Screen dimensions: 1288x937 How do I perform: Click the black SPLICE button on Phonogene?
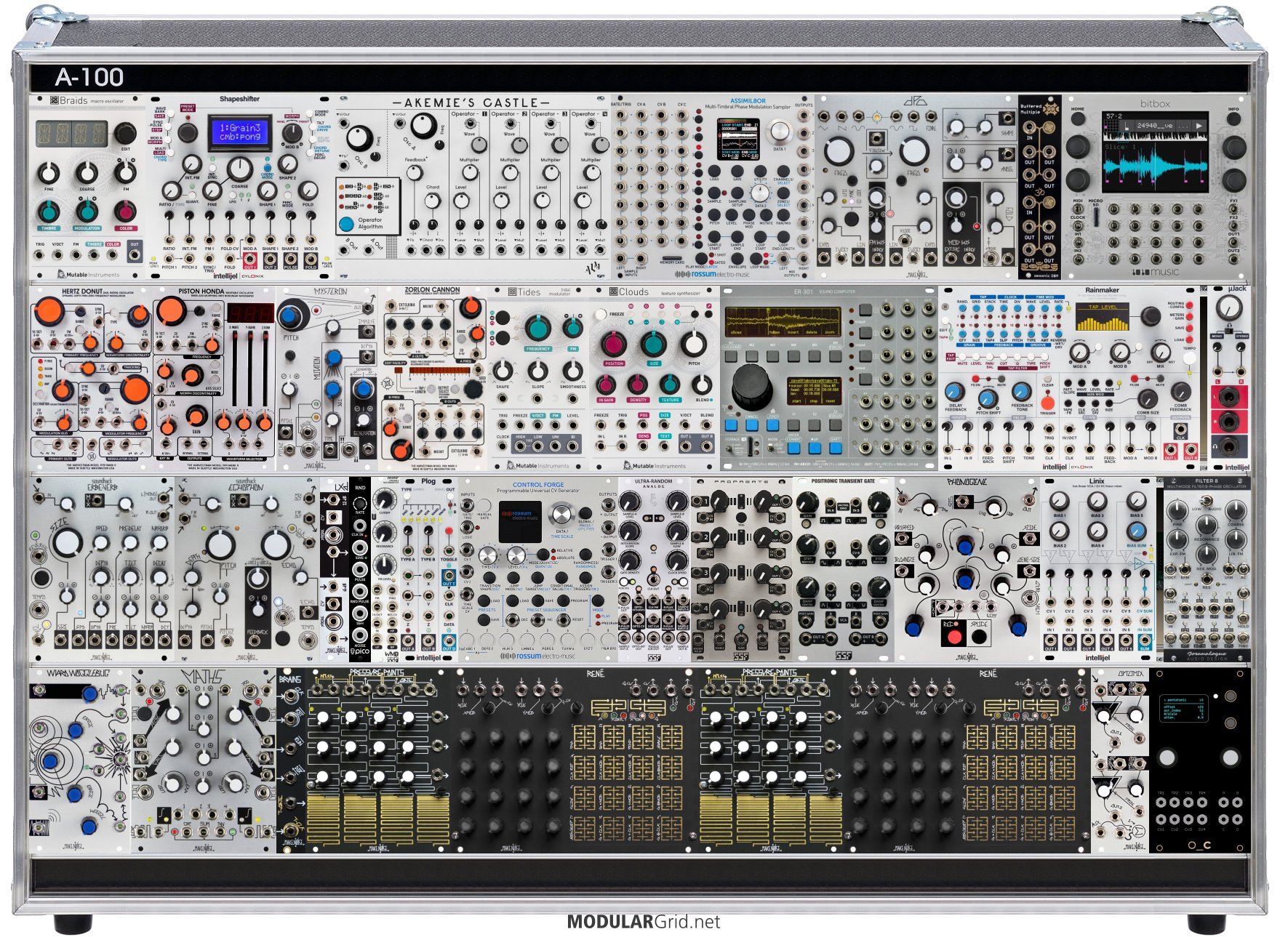[979, 636]
